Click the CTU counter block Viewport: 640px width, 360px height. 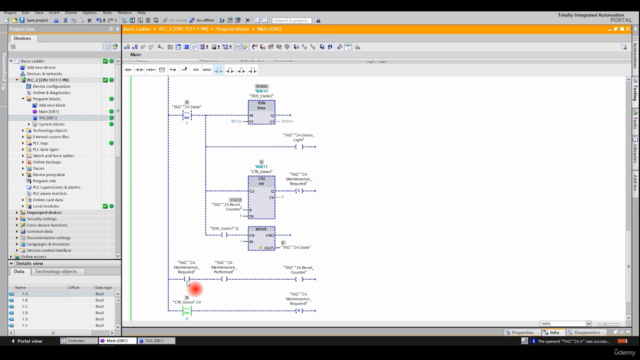click(x=261, y=198)
